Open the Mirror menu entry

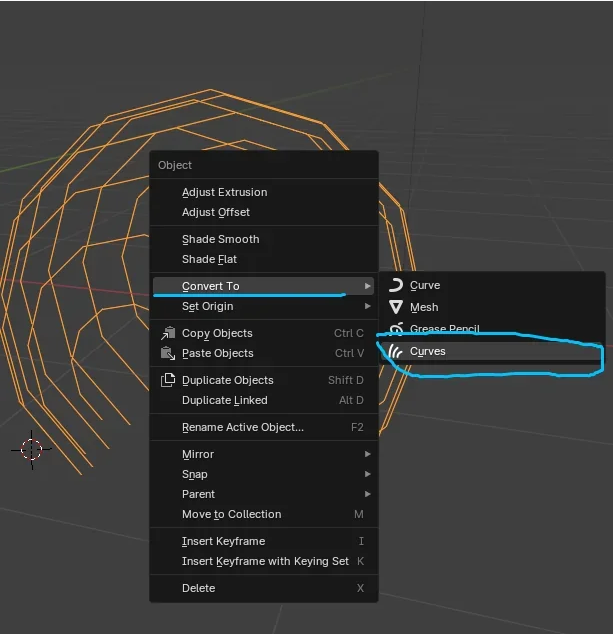click(264, 454)
